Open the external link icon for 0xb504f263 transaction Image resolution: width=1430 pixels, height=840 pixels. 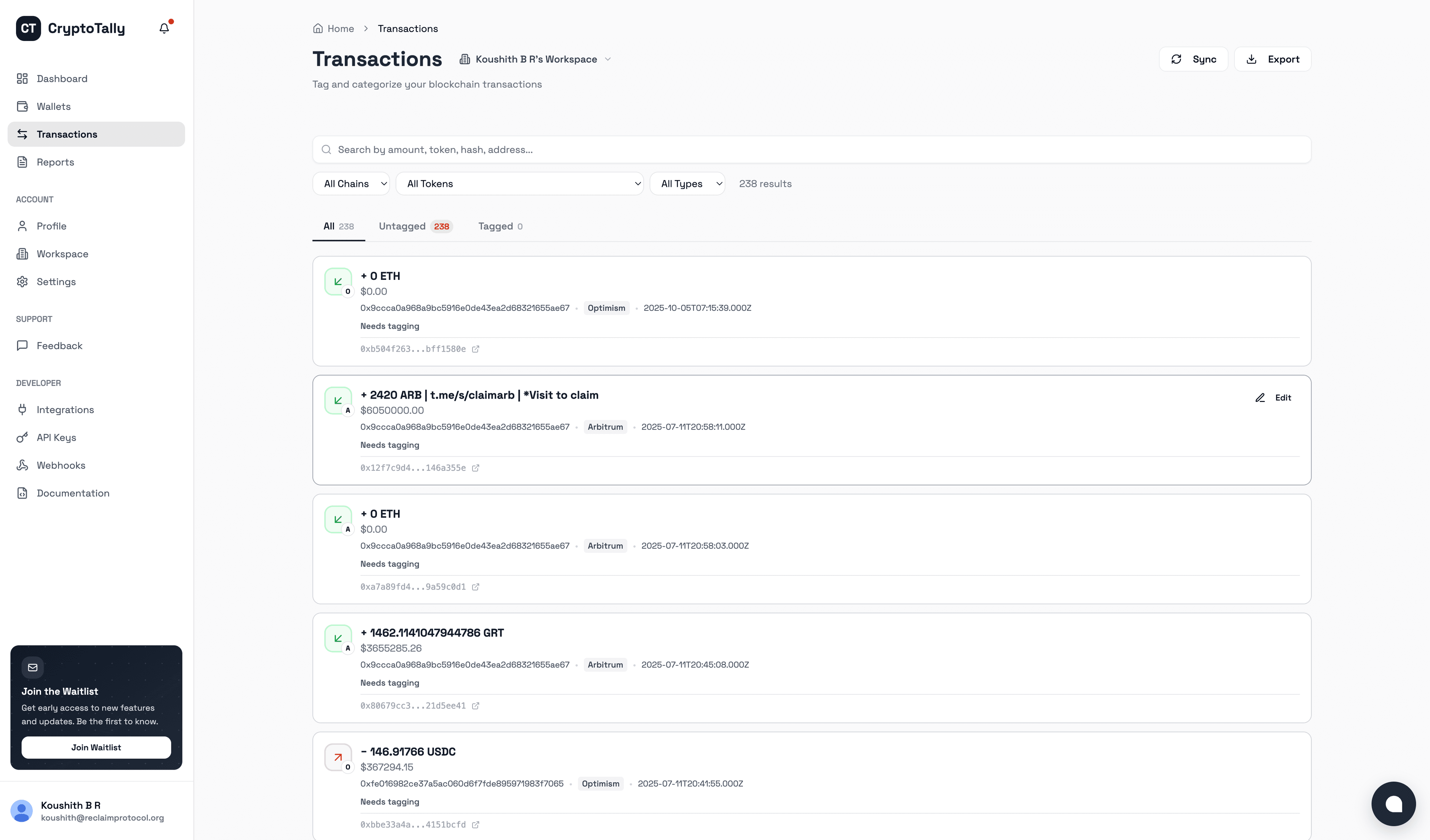tap(476, 349)
